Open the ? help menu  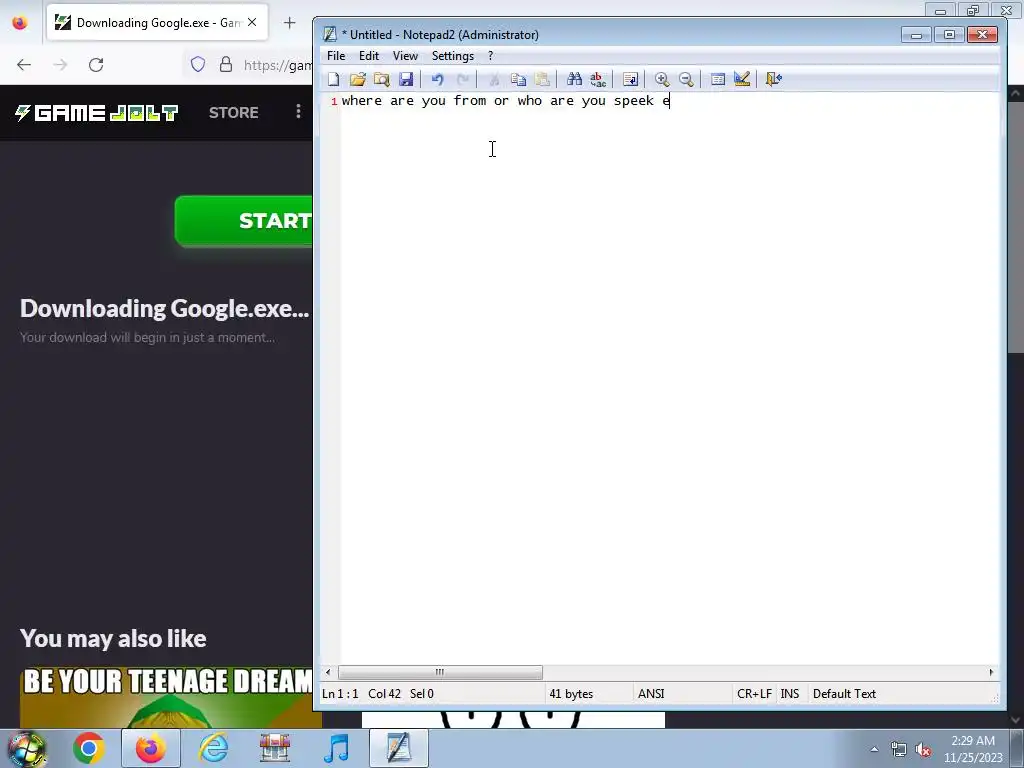click(x=490, y=56)
